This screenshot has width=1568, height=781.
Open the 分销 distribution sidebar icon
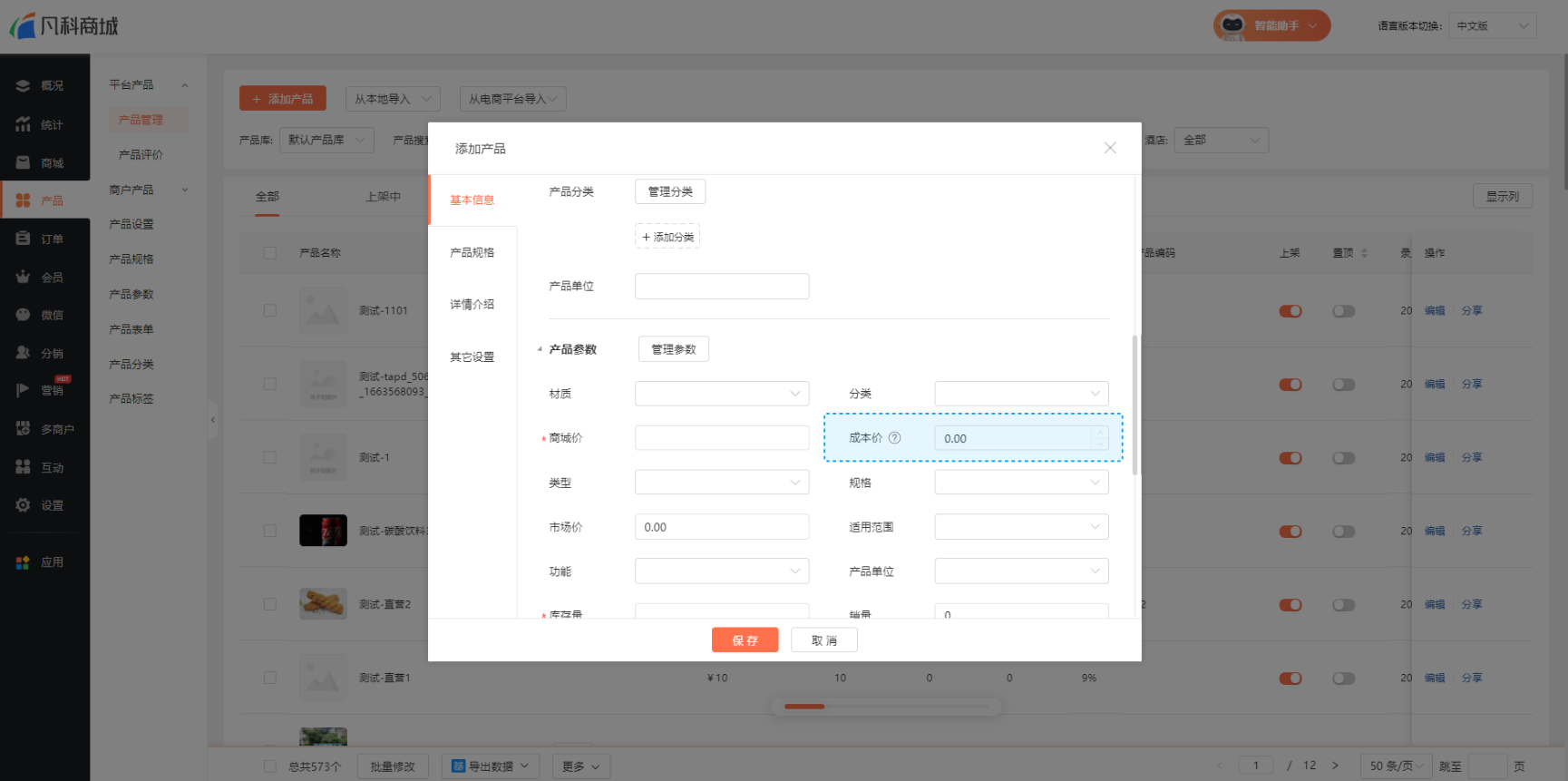[x=23, y=353]
